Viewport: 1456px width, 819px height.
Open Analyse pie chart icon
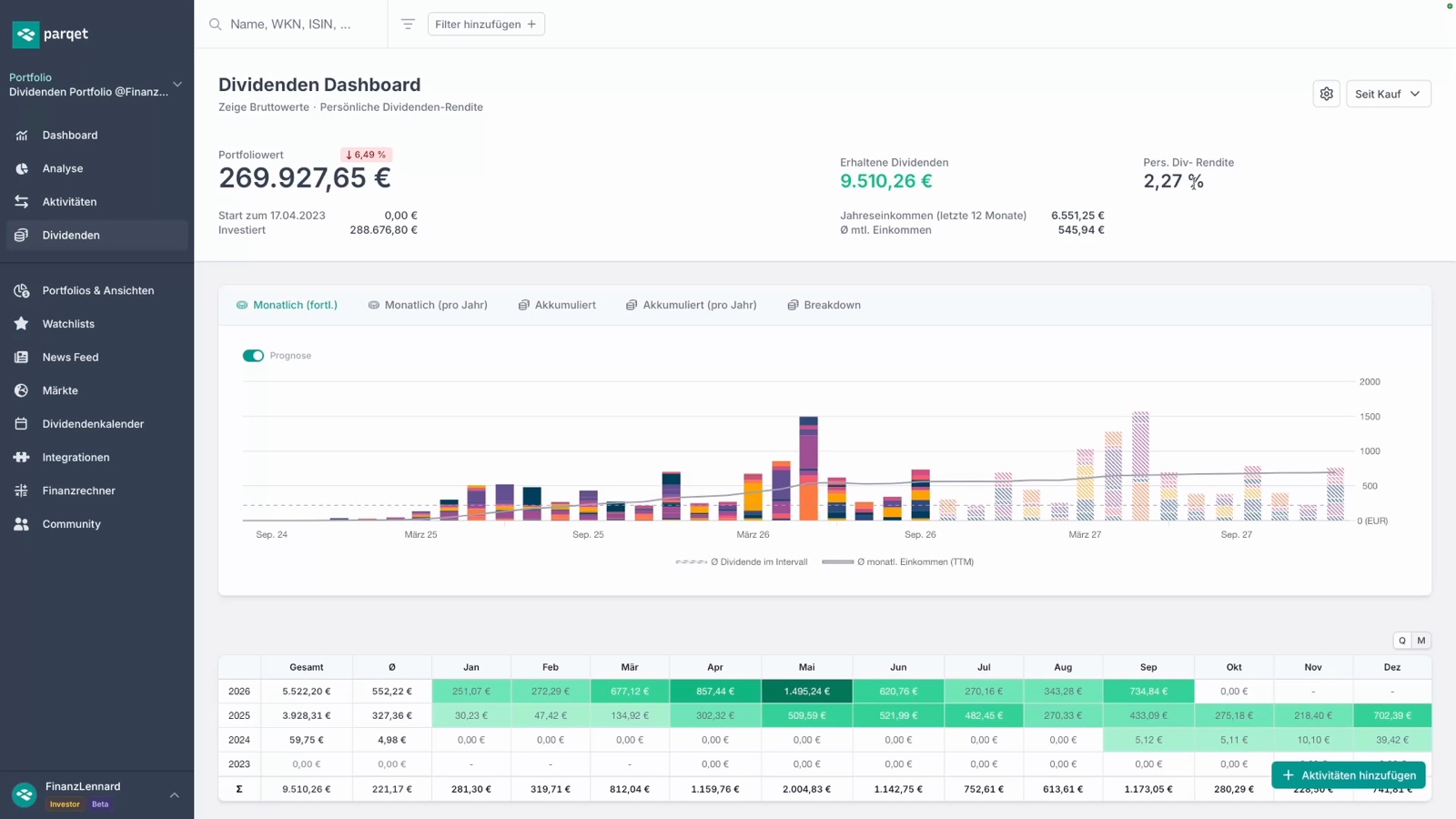click(22, 168)
